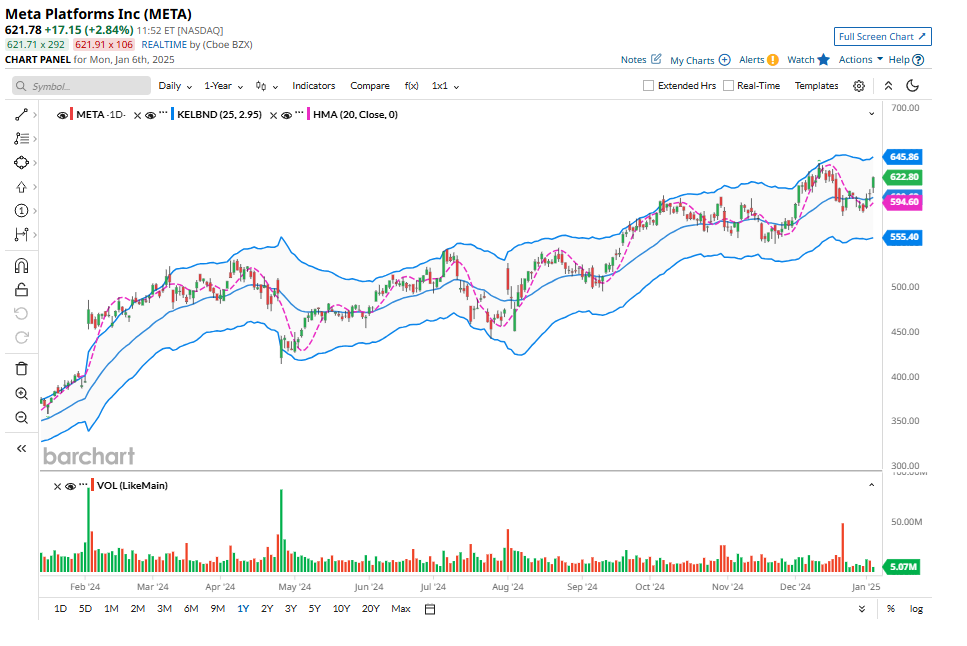
Task: Open the Daily frequency dropdown
Action: point(175,86)
